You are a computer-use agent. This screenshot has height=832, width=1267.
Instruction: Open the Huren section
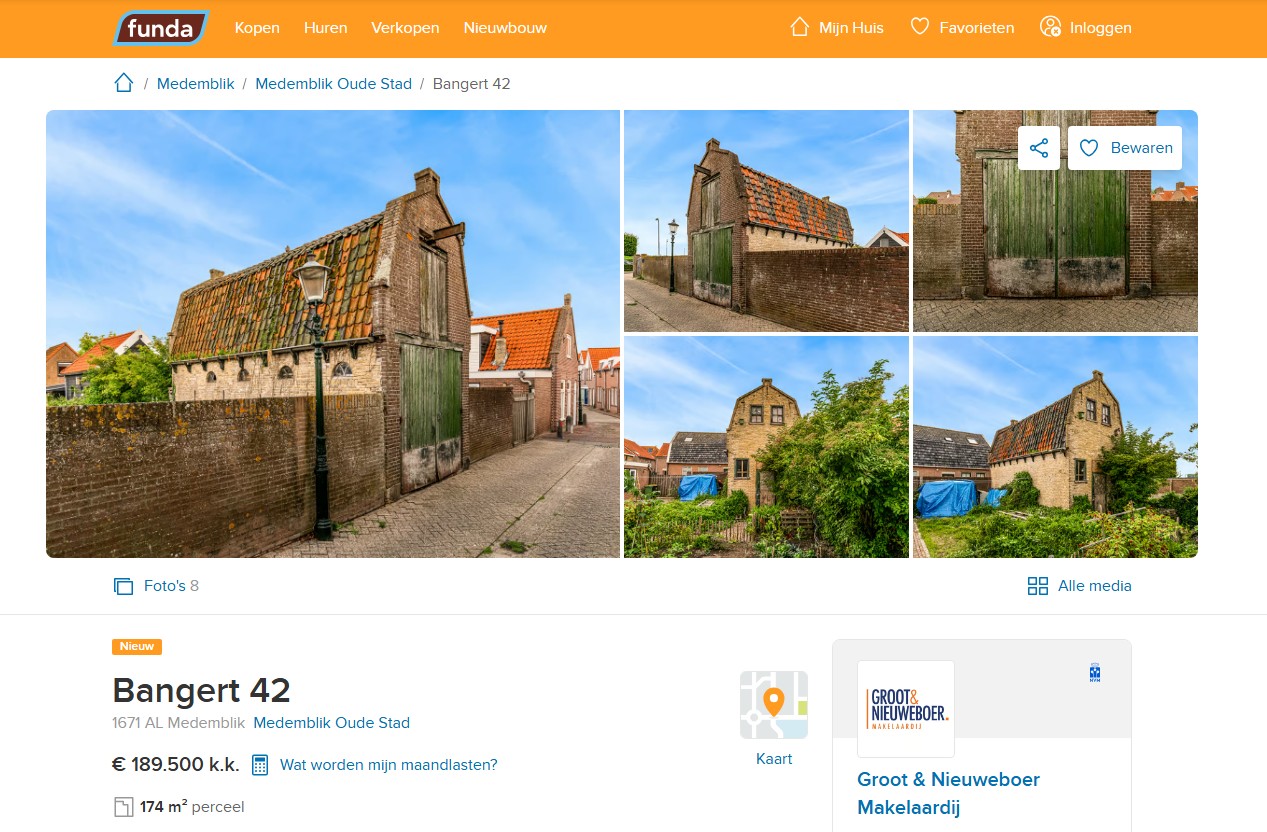tap(325, 28)
